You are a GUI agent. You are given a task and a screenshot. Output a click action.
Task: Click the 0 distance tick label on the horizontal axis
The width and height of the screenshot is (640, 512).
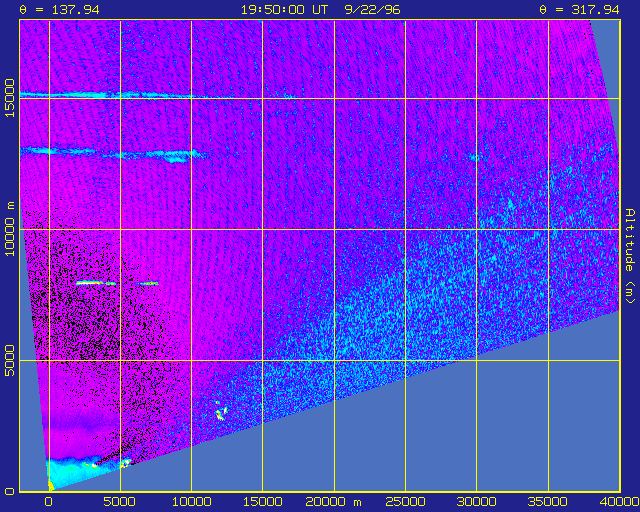tap(49, 502)
